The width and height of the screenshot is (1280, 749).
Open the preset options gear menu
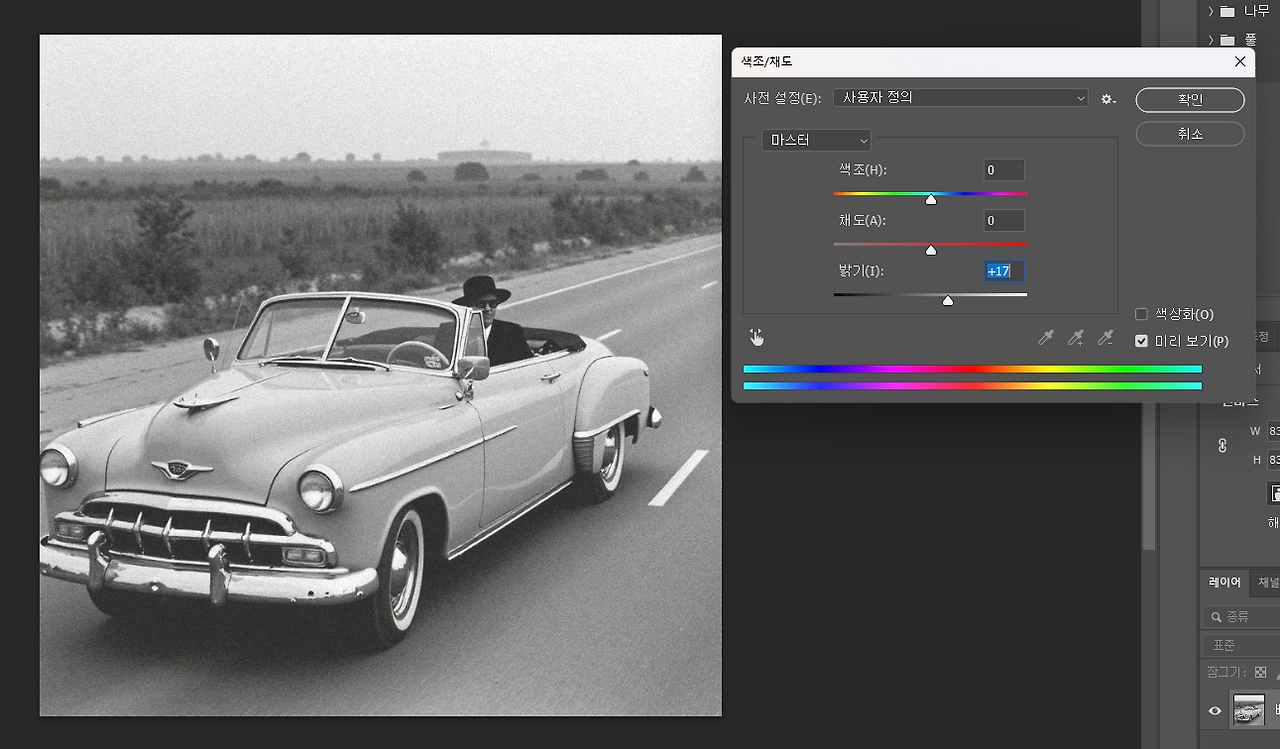[1108, 99]
